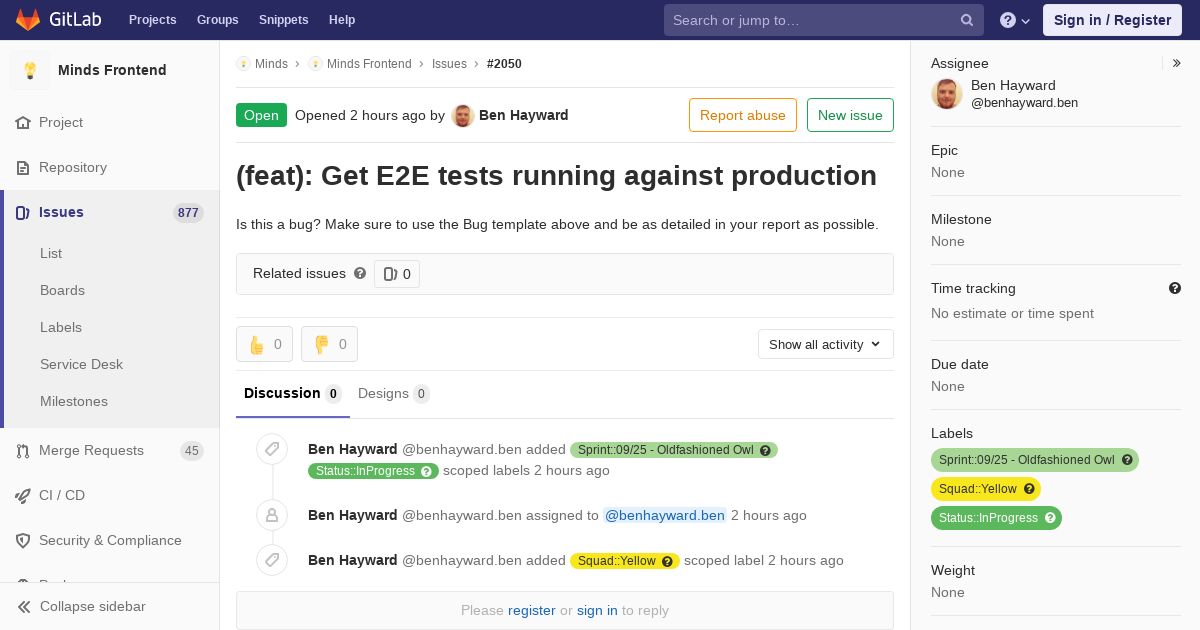
Task: Open the Projects menu in navbar
Action: tap(152, 20)
